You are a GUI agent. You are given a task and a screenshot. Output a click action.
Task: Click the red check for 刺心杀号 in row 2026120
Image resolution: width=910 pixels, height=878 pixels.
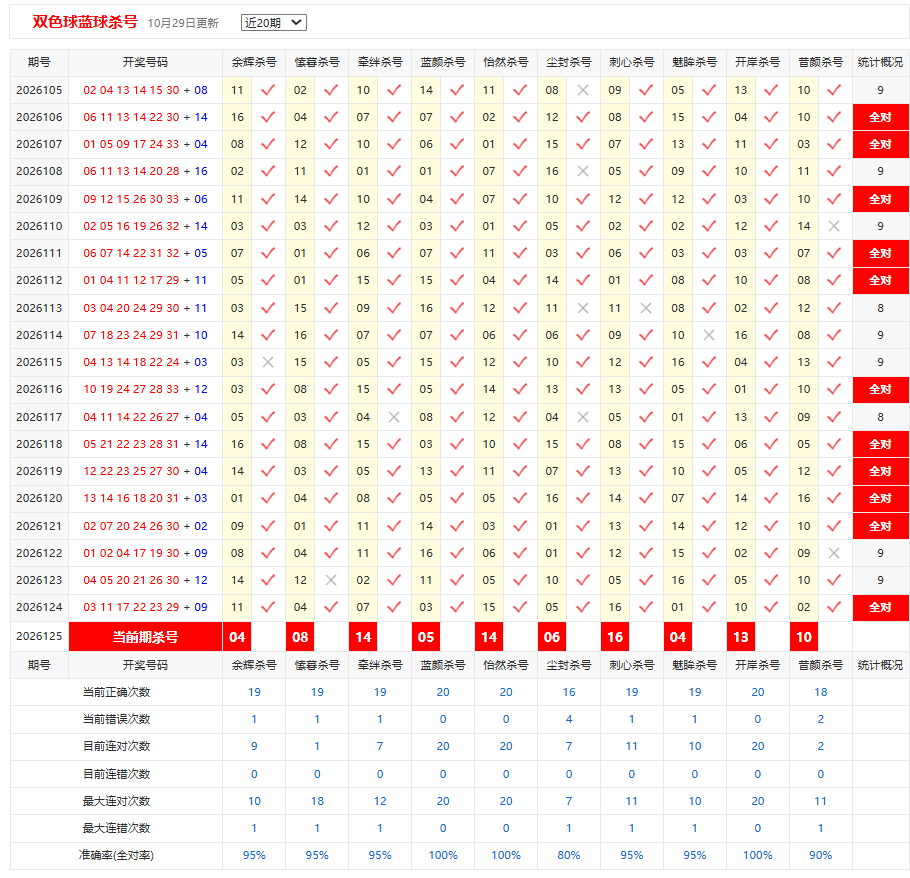(645, 498)
